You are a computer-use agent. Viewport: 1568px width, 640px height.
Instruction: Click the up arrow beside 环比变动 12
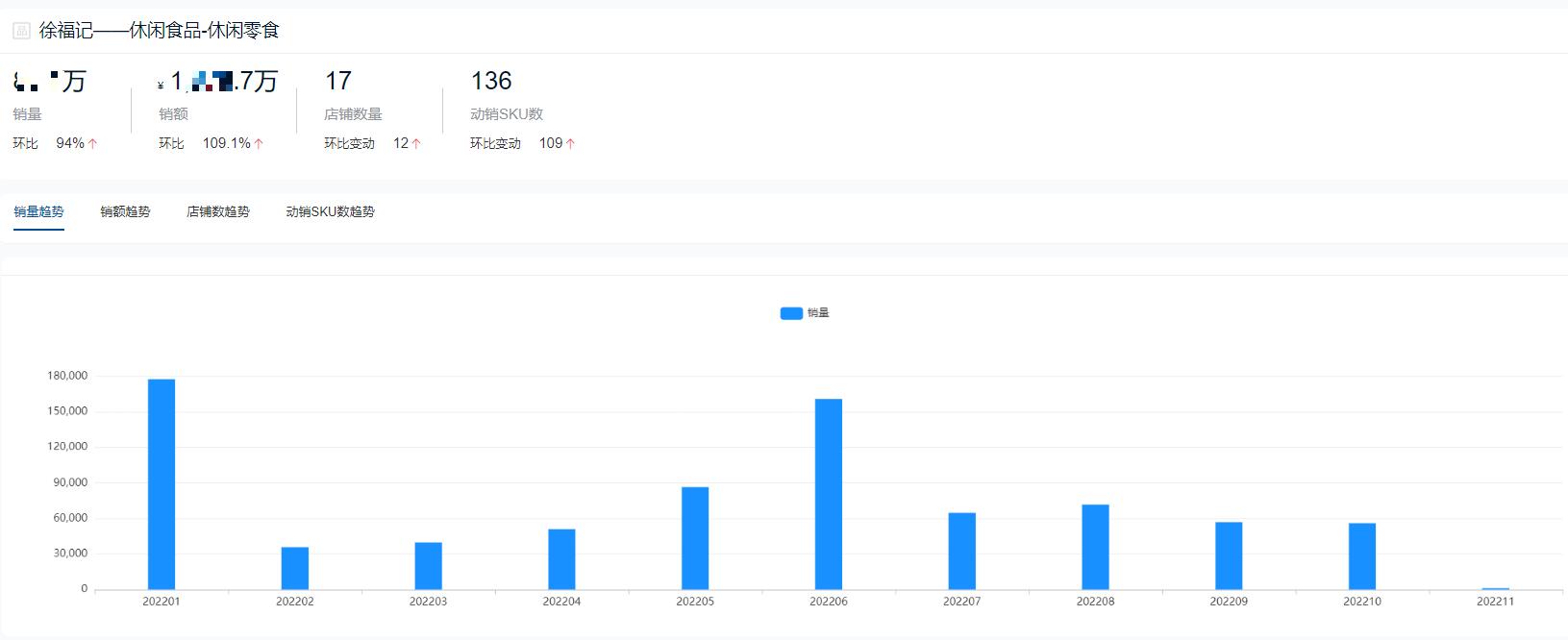pos(416,144)
